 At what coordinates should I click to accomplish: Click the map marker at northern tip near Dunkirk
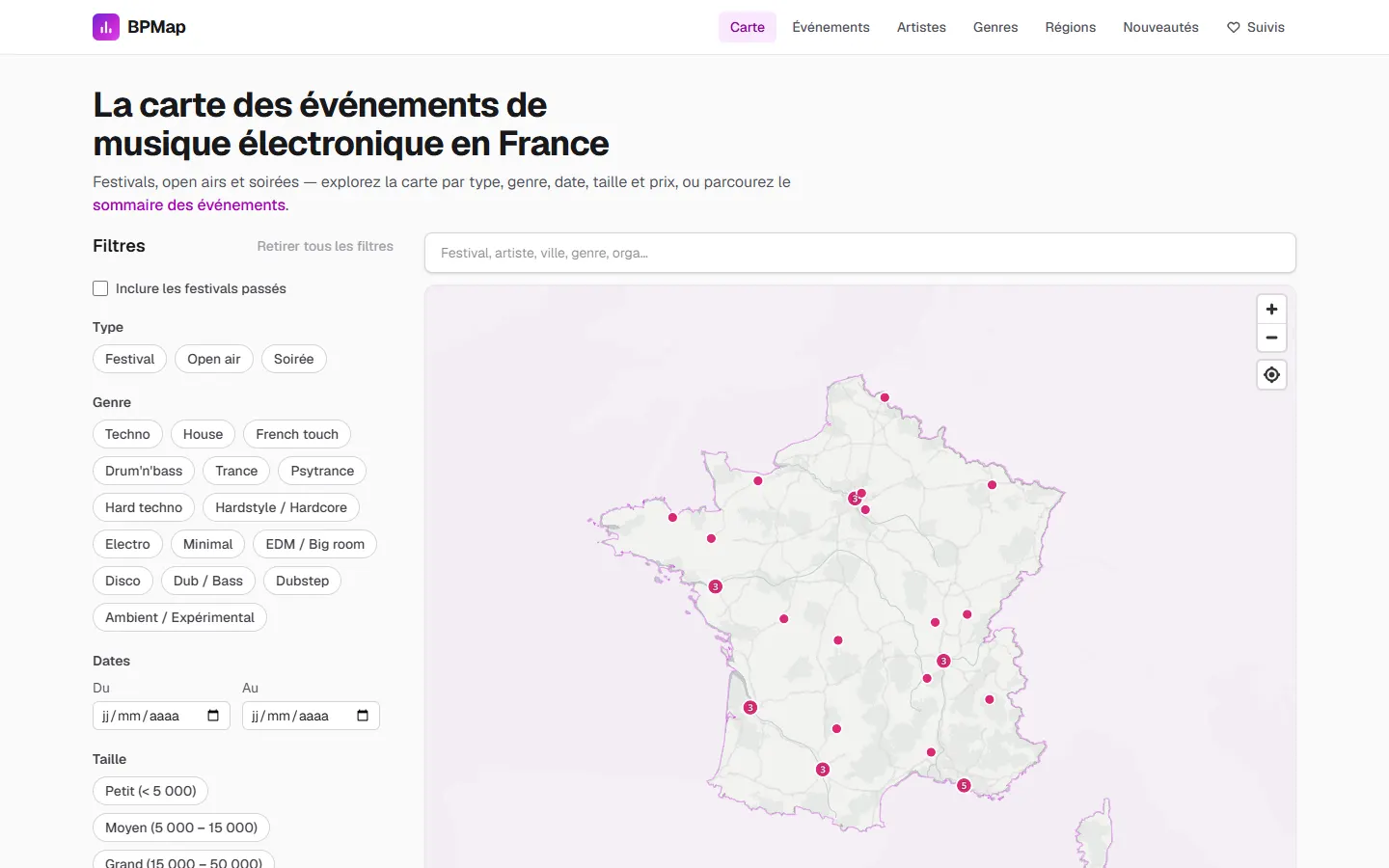point(885,397)
